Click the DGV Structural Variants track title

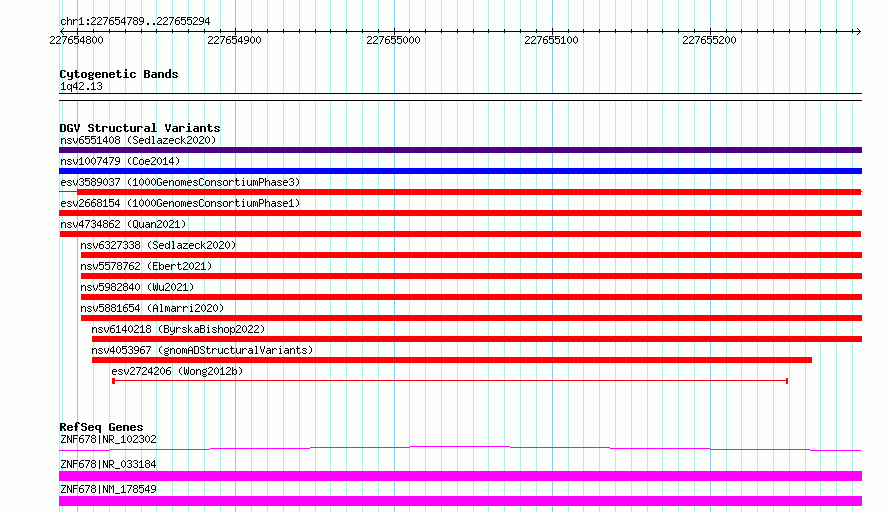click(140, 128)
